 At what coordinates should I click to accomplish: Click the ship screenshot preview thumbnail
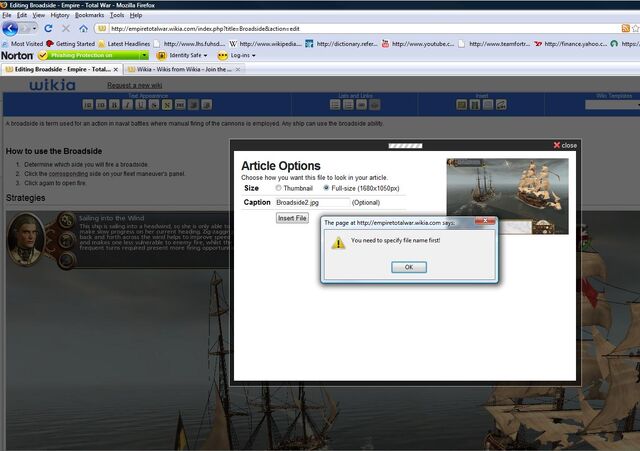point(507,196)
